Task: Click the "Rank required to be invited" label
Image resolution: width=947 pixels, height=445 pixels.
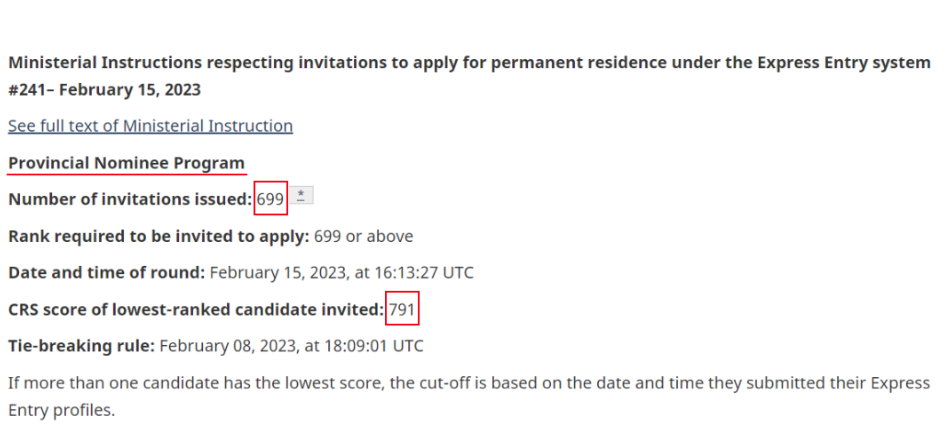Action: (x=158, y=236)
